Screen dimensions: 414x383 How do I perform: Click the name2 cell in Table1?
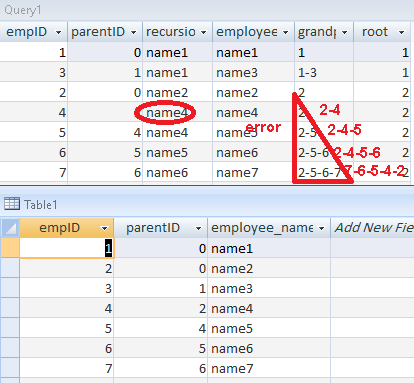[x=269, y=268]
